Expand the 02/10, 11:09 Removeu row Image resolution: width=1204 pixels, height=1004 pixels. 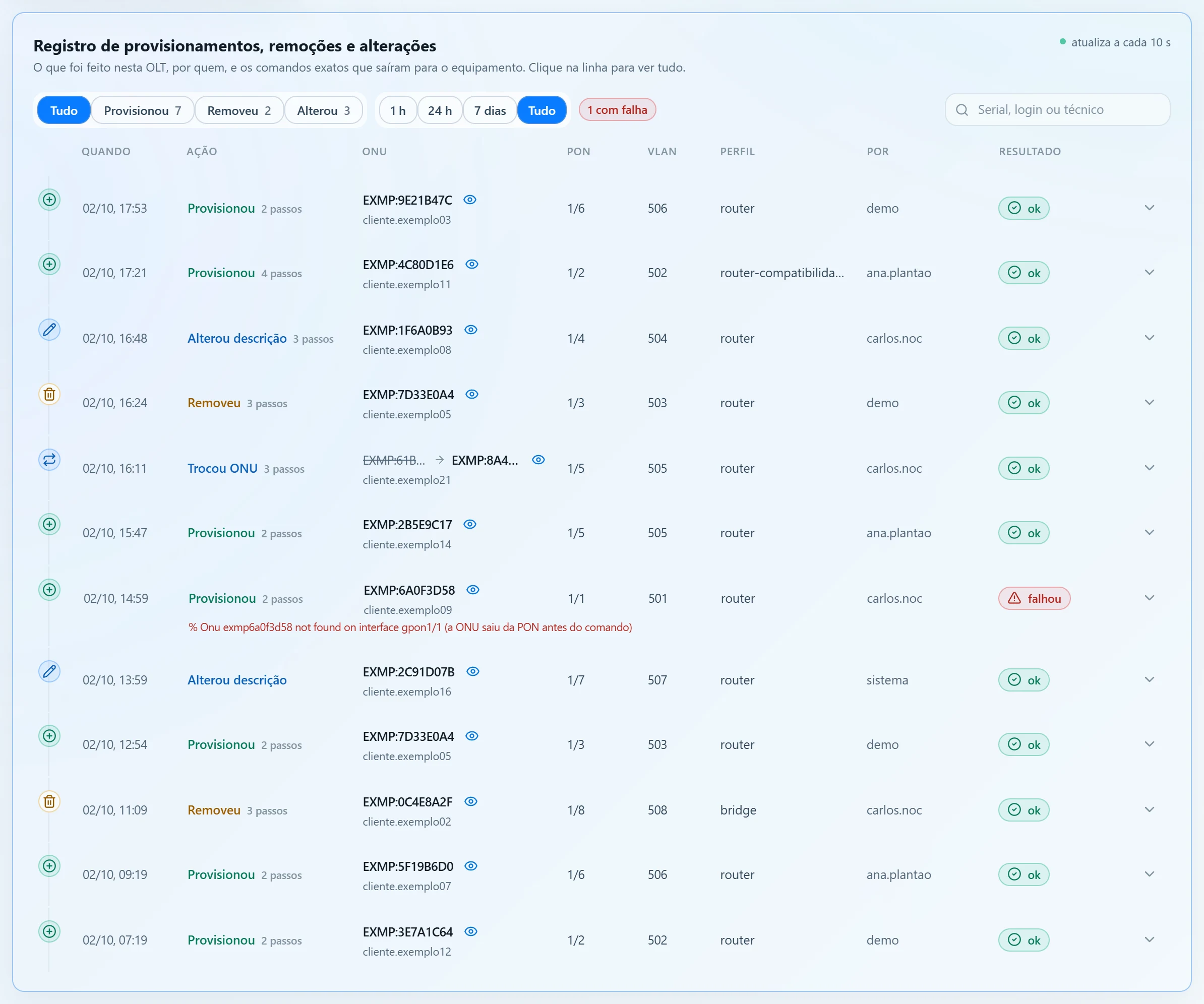tap(1149, 810)
